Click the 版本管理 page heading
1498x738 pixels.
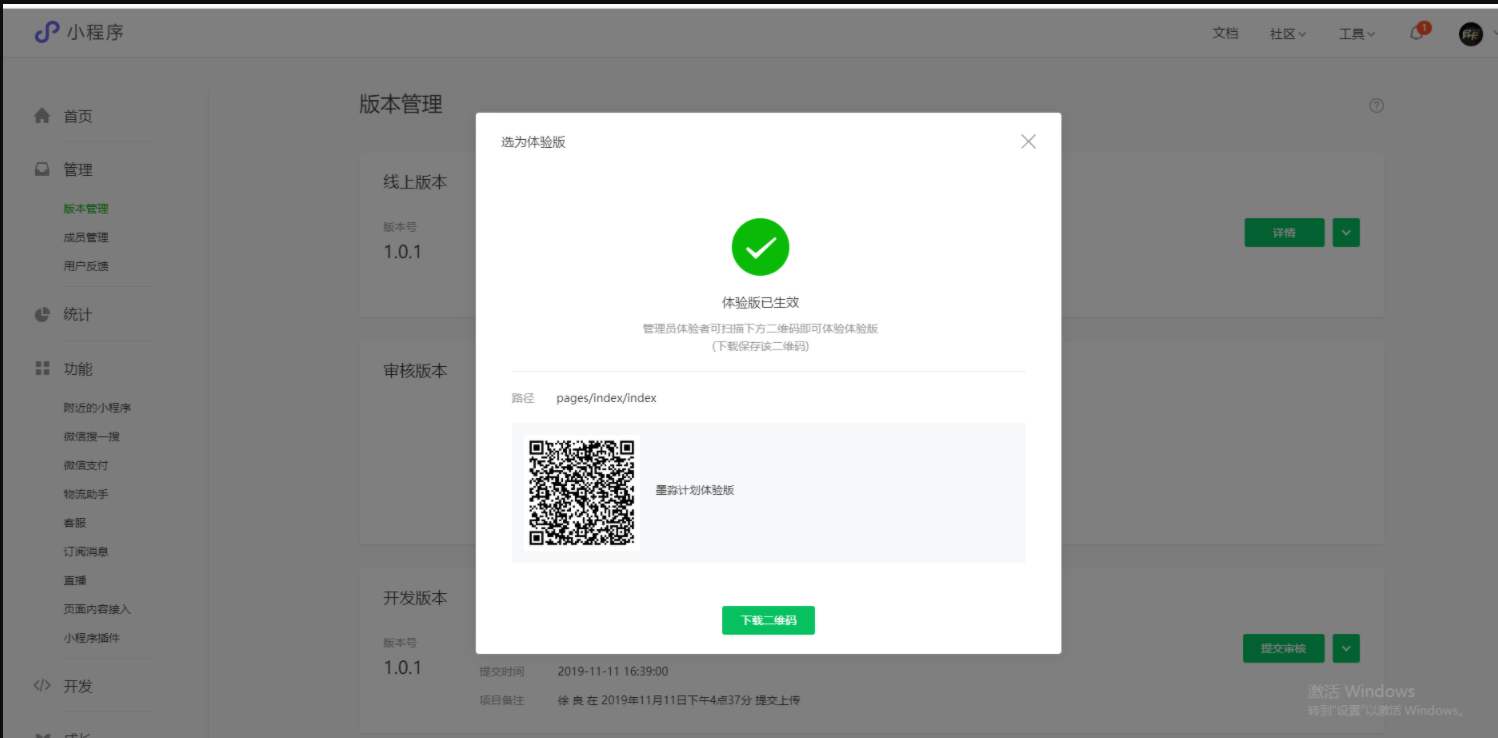click(x=401, y=104)
